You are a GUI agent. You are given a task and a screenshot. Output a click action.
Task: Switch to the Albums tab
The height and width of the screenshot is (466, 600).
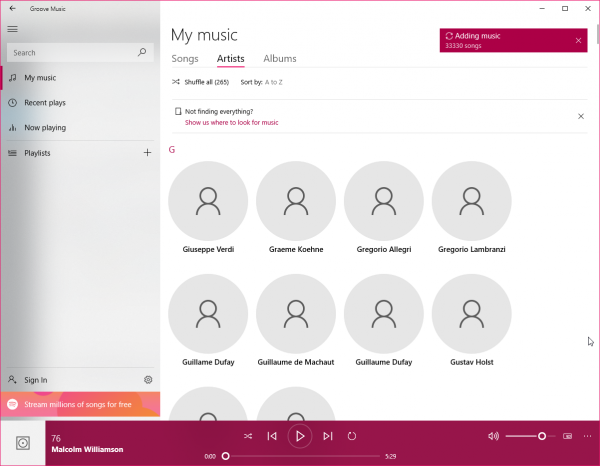pyautogui.click(x=280, y=59)
